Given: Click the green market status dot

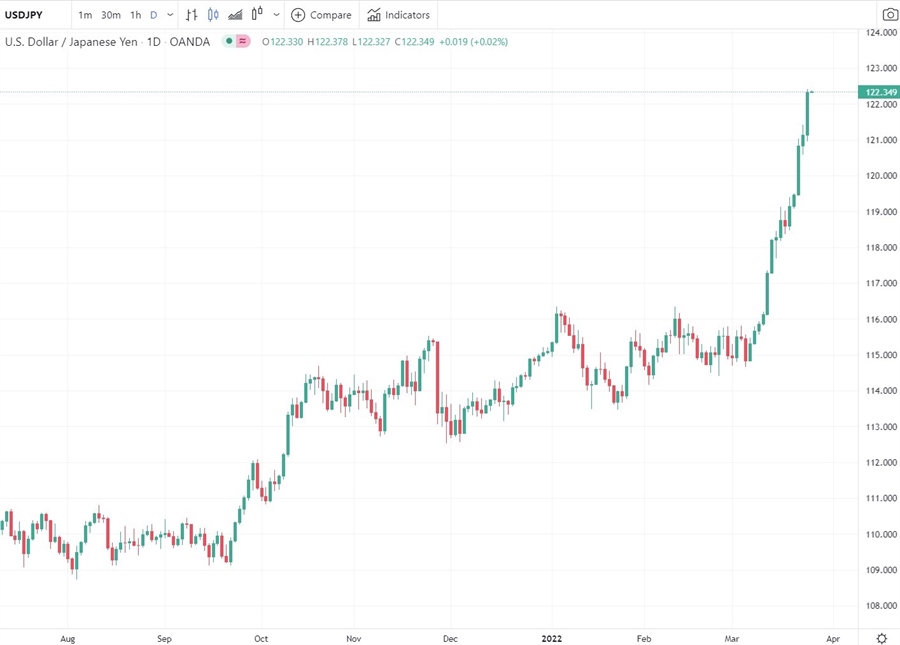Looking at the screenshot, I should tap(229, 41).
